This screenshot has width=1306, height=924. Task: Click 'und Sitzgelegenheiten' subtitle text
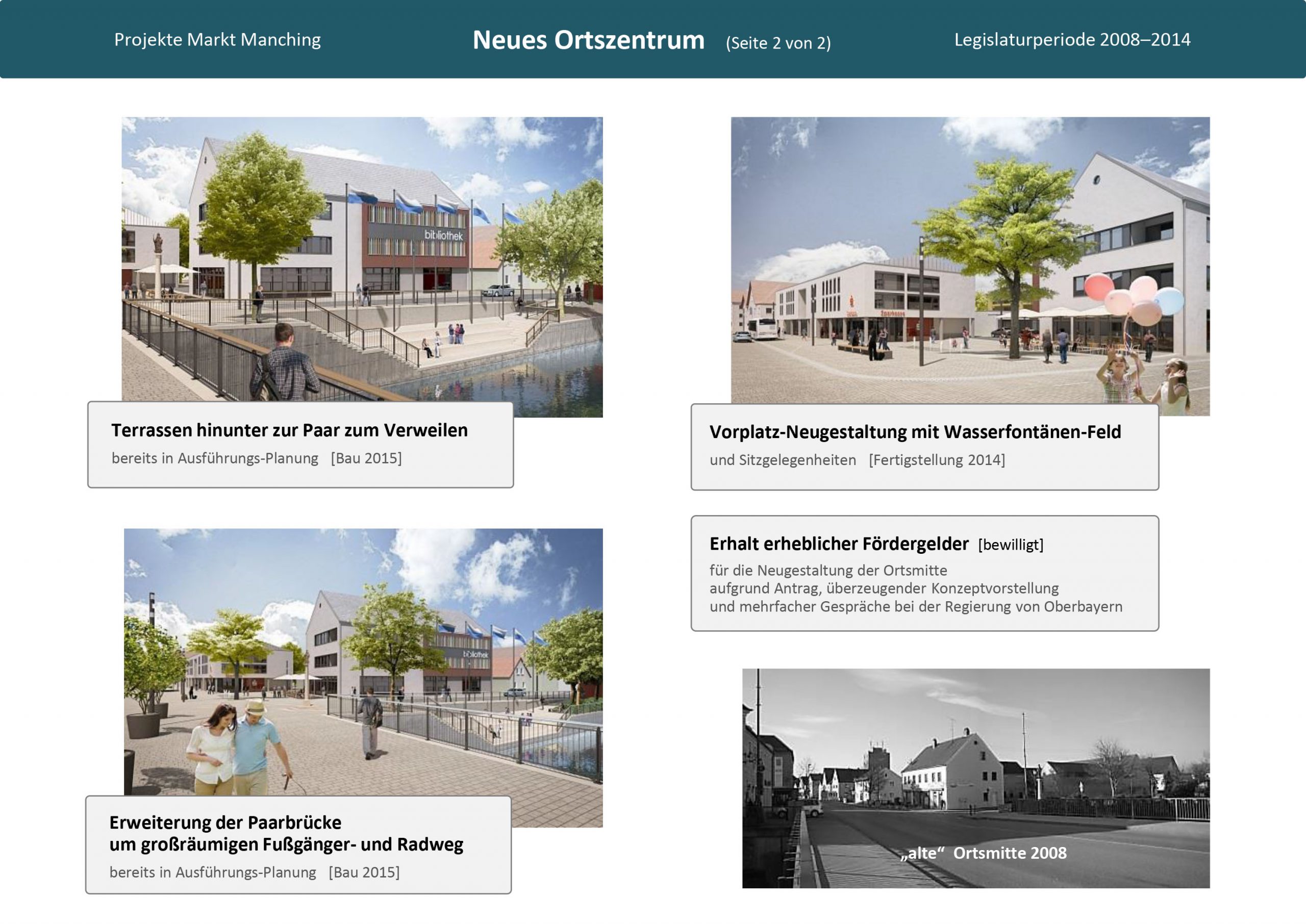[783, 460]
